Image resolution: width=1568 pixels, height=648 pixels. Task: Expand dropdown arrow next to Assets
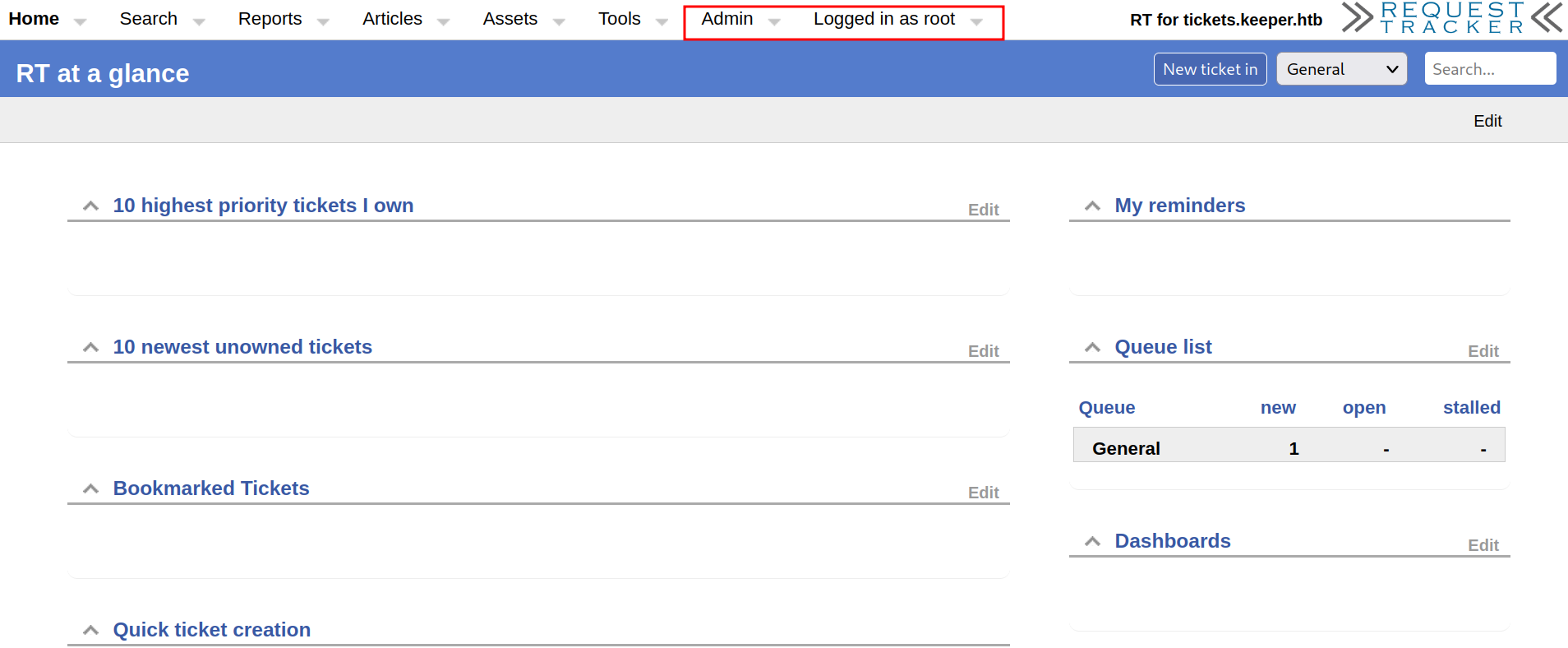(x=559, y=22)
